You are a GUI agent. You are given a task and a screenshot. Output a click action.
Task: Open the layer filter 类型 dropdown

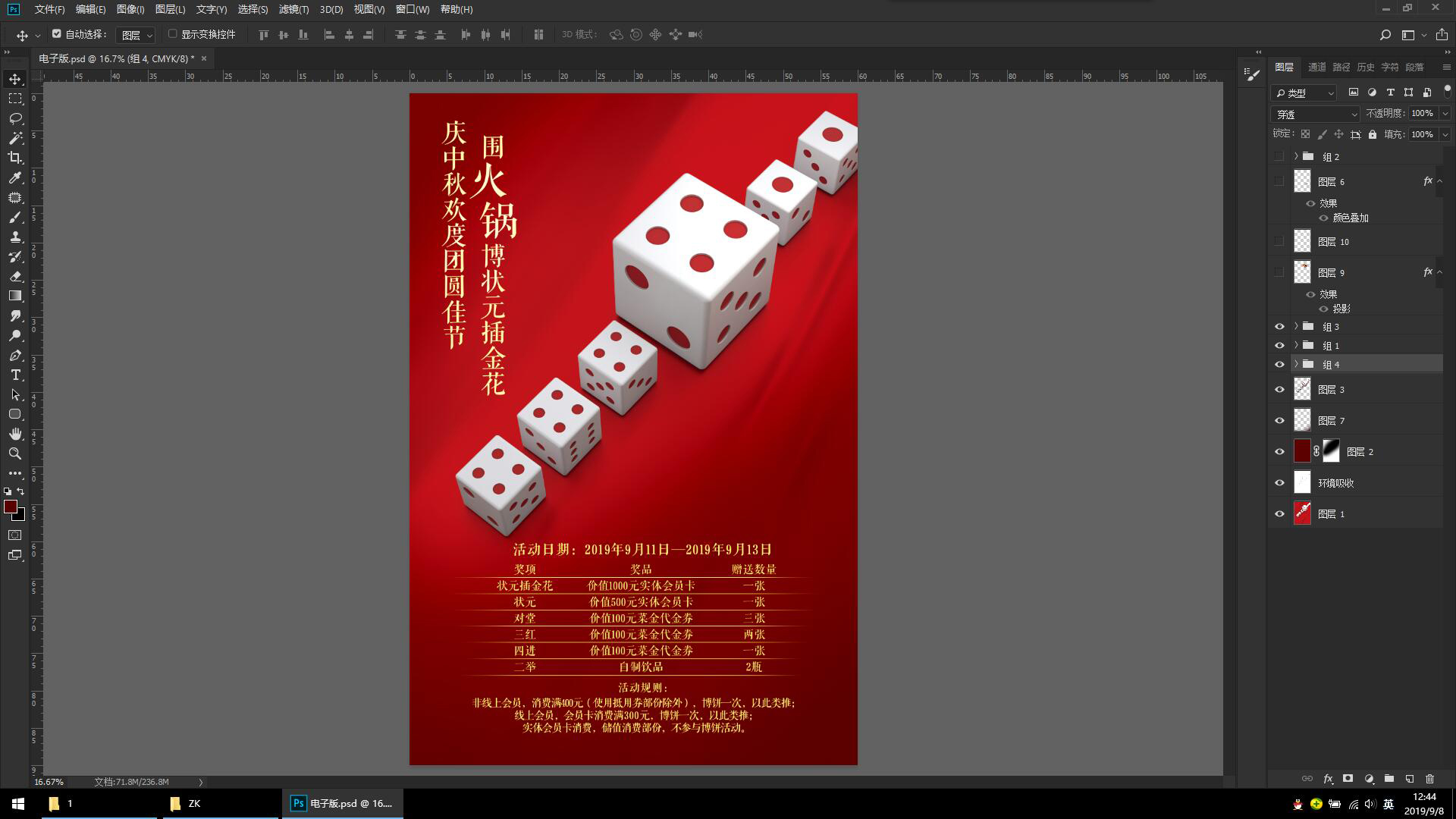point(1304,93)
